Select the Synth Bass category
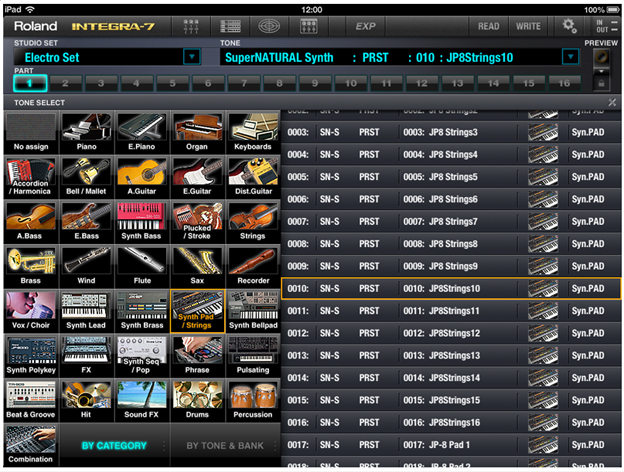Screen dimensions: 624x472 click(x=142, y=222)
